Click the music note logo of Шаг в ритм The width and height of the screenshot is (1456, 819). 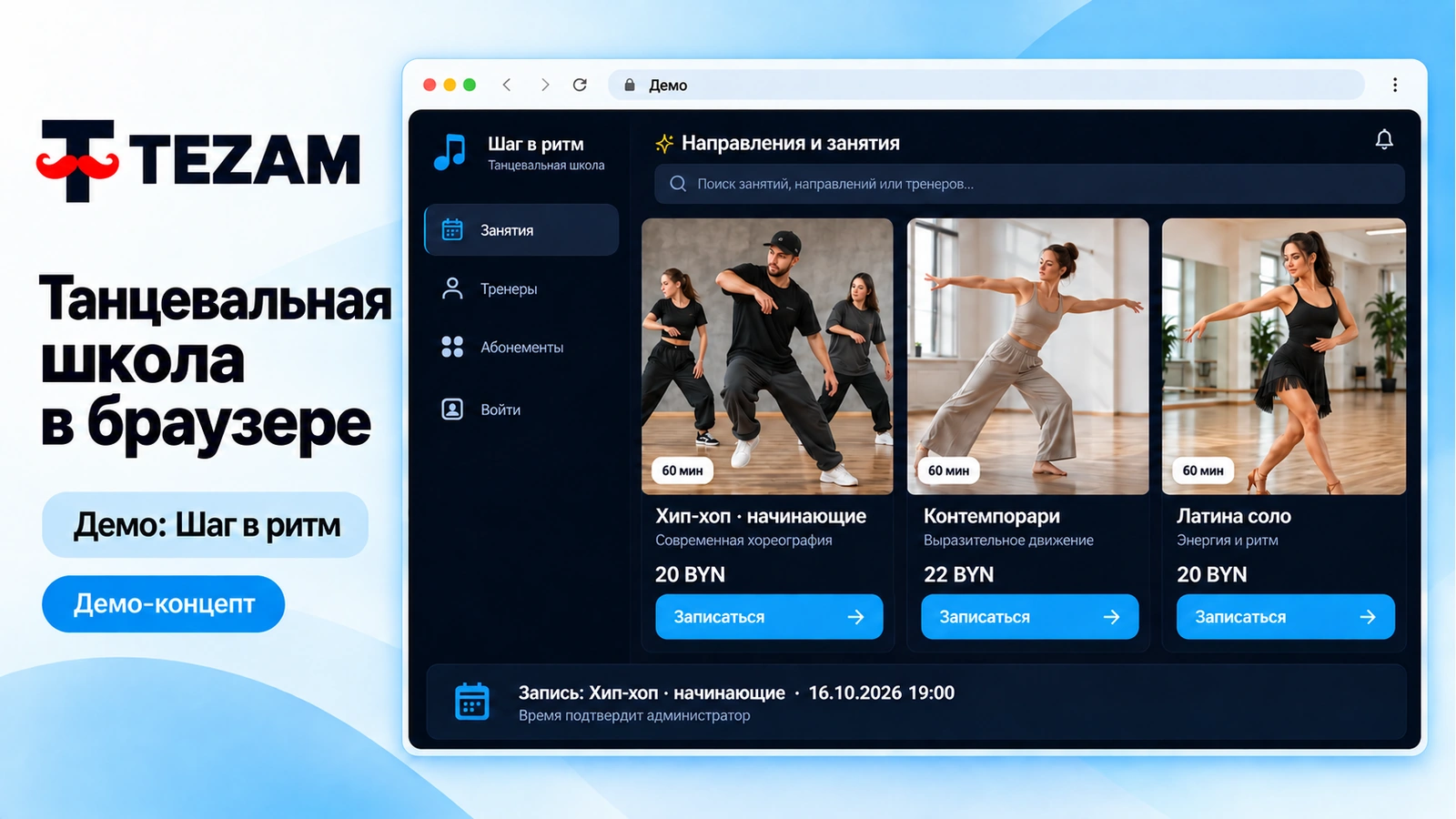click(450, 152)
